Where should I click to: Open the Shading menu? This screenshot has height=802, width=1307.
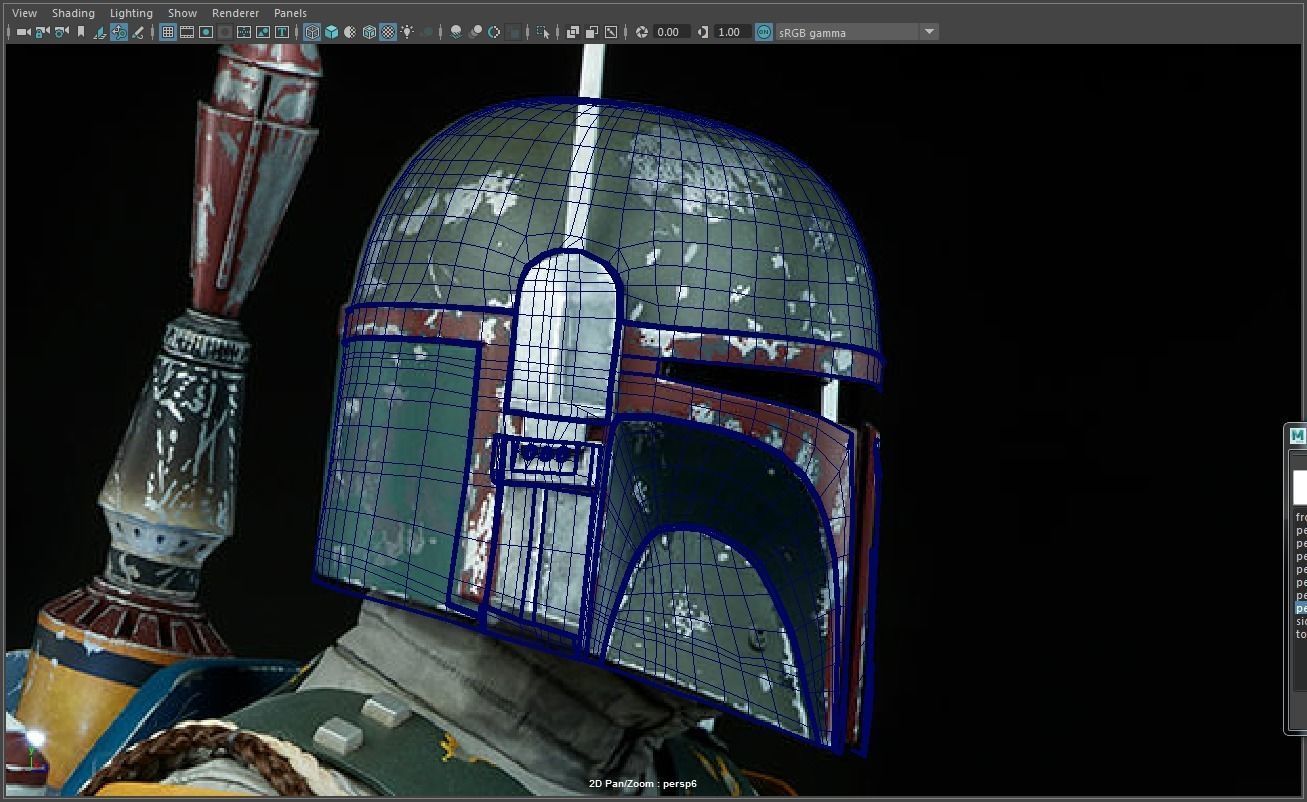pos(73,13)
